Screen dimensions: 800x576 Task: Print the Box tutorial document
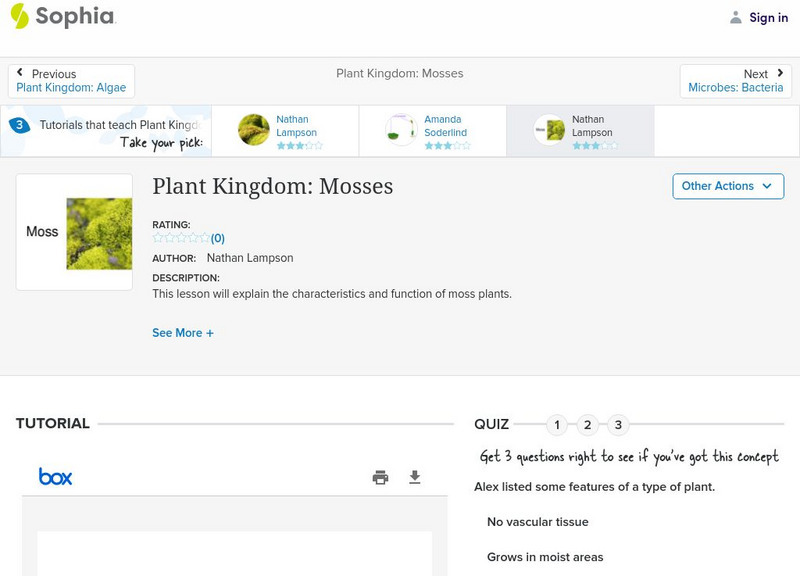click(x=380, y=477)
